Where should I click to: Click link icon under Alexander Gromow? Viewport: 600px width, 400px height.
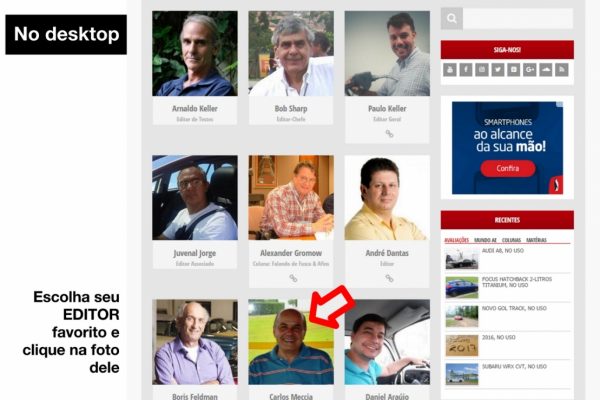[x=293, y=278]
